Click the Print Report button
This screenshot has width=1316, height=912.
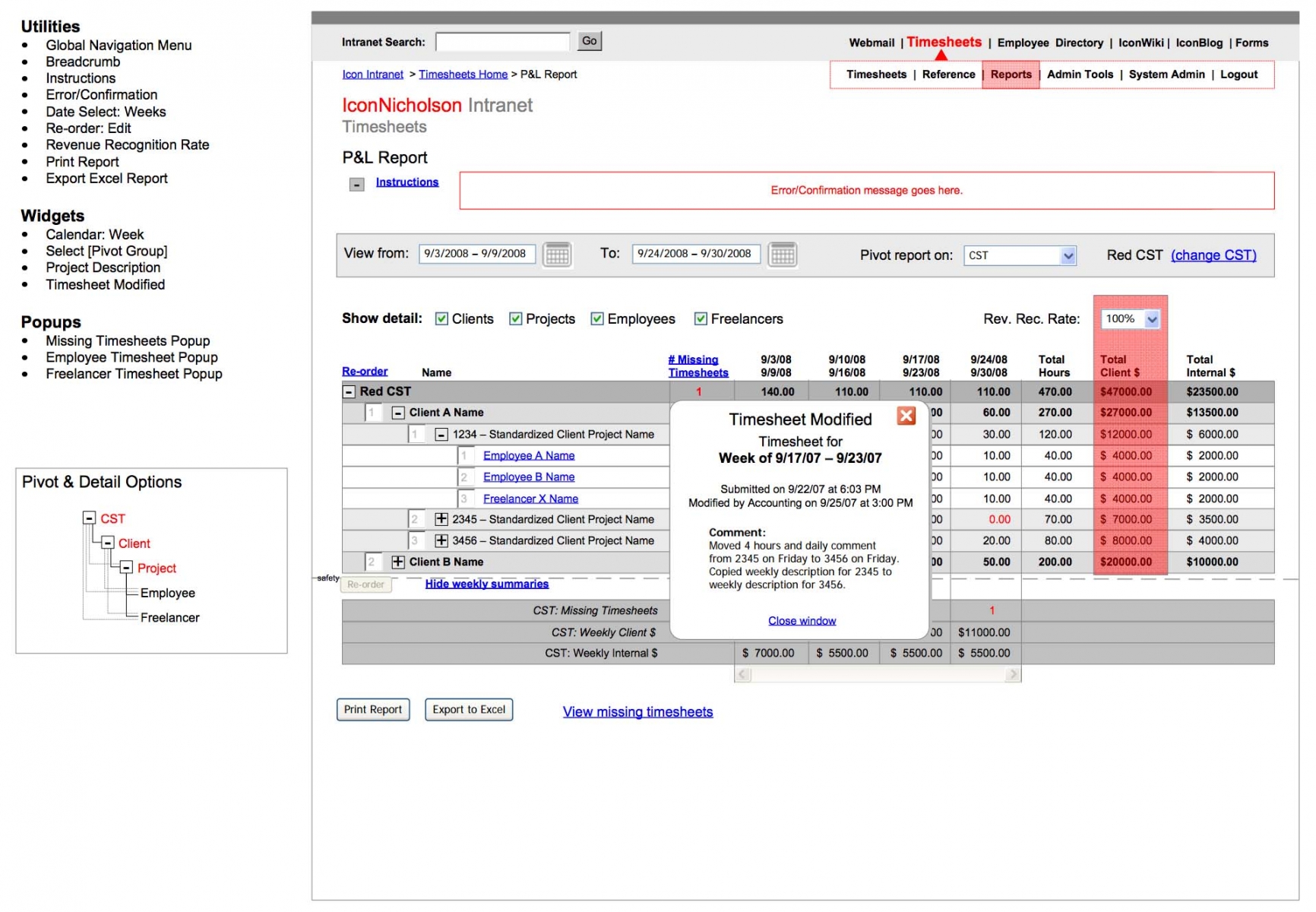373,710
